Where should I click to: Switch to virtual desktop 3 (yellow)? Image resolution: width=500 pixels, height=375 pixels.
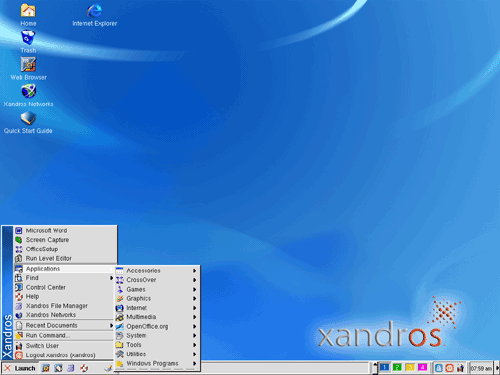coord(410,367)
